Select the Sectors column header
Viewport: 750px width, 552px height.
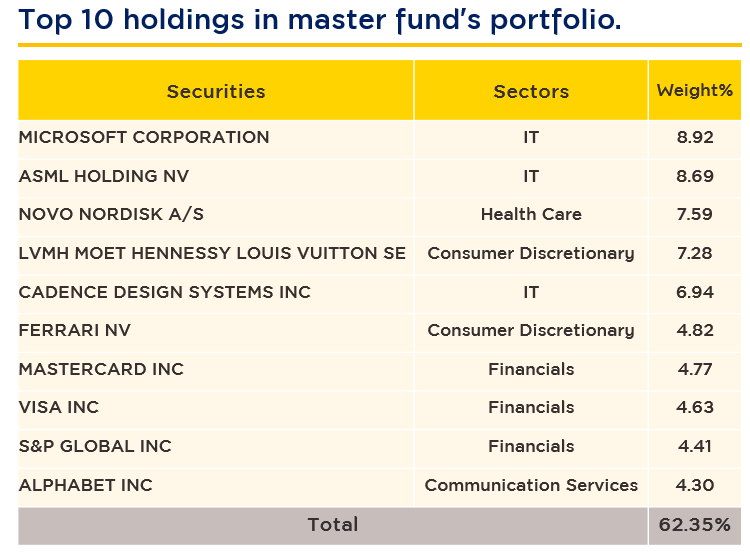[x=531, y=91]
